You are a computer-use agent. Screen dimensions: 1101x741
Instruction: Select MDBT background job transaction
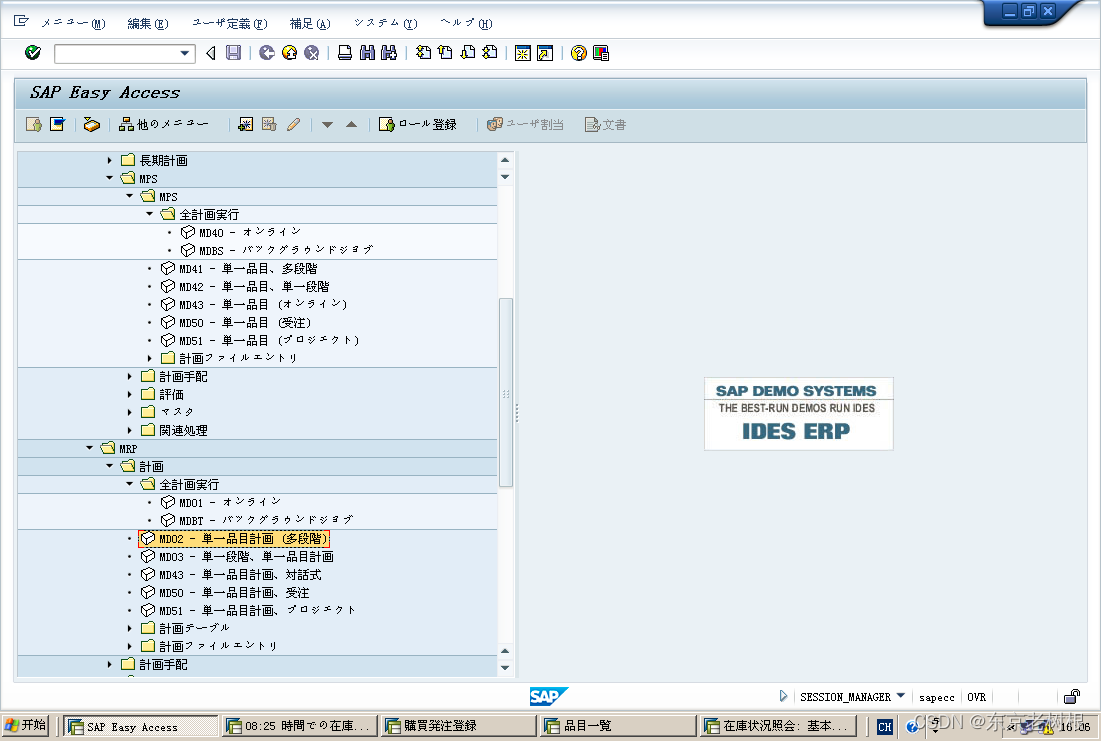point(257,520)
